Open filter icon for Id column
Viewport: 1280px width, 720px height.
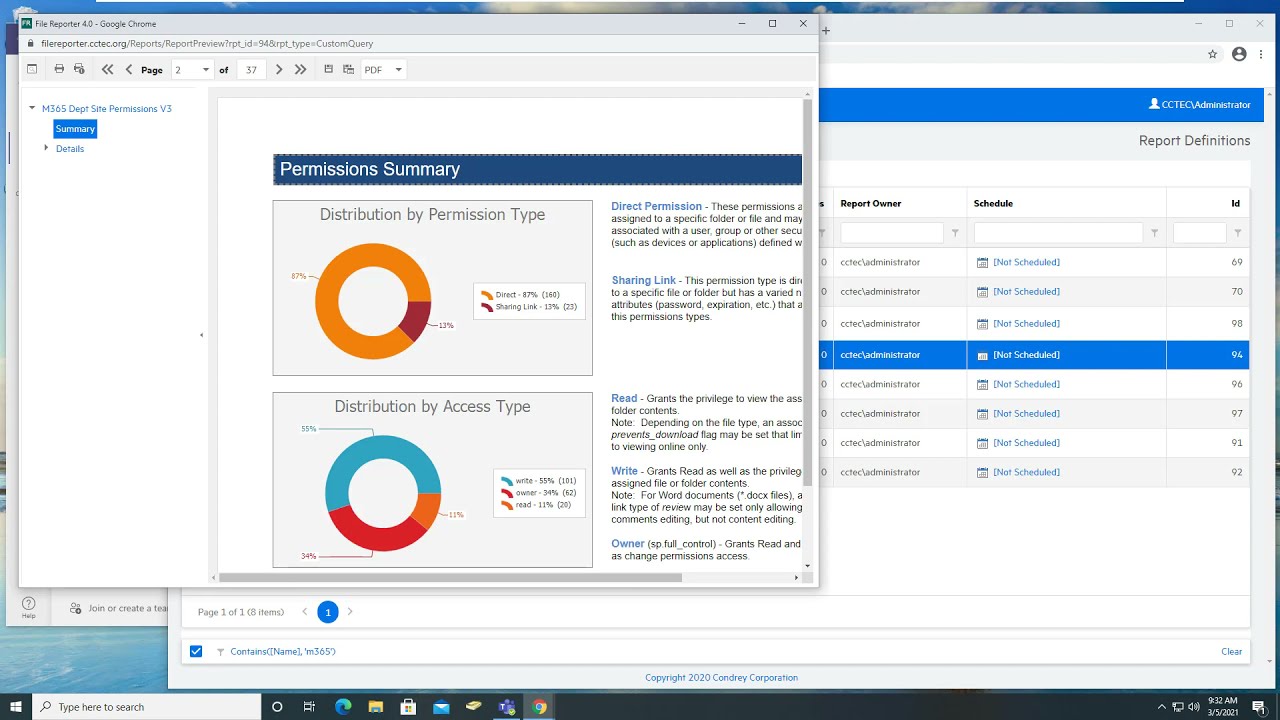[1238, 233]
